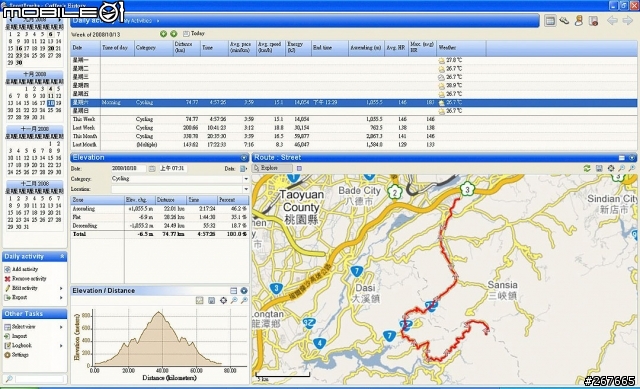The height and width of the screenshot is (389, 640).
Task: Select the Flat zone row
Action: (160, 217)
